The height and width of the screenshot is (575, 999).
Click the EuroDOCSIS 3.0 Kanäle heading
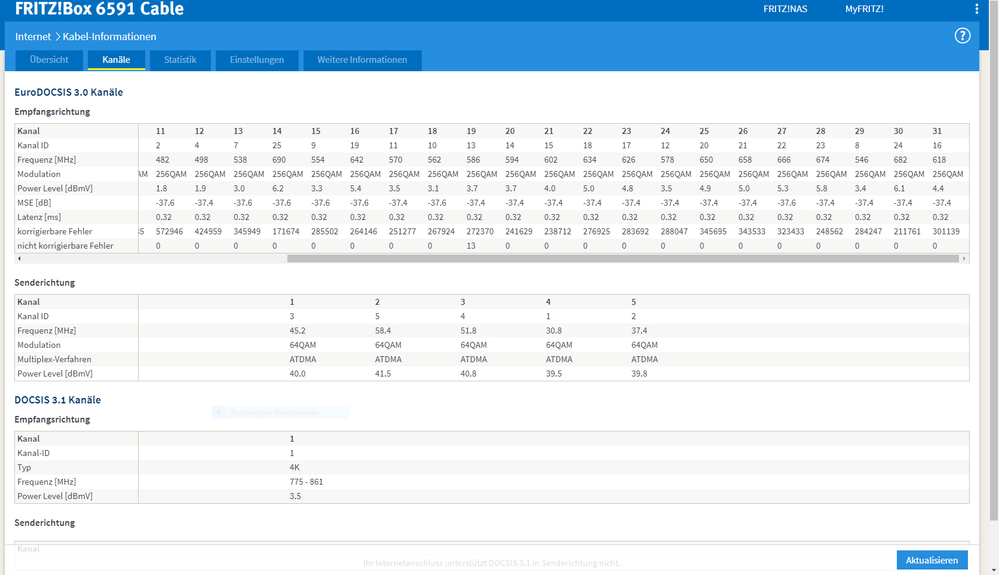(x=68, y=92)
